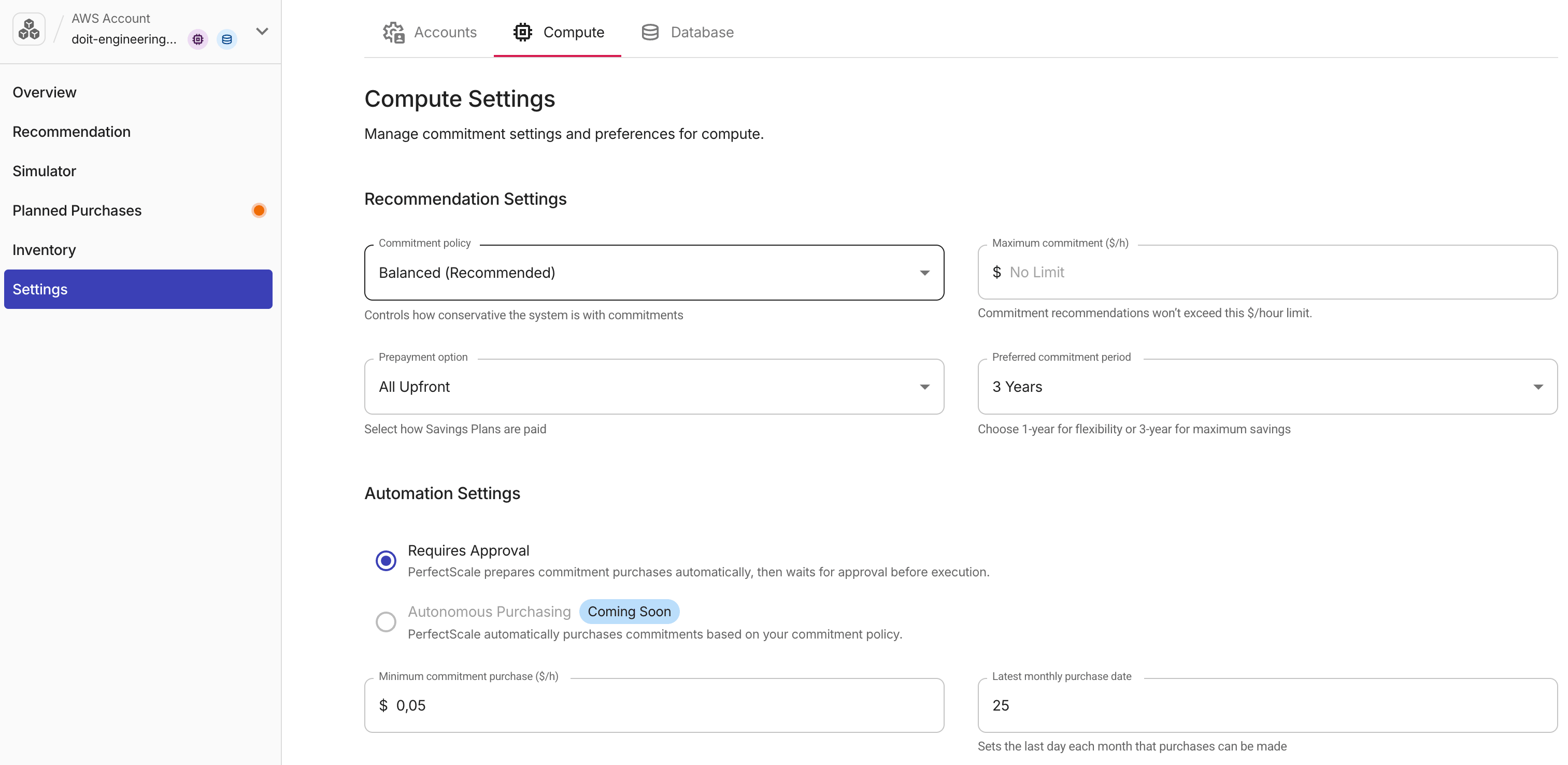Screen dimensions: 1568x765
Task: Click the purple compute chip badge icon
Action: (197, 39)
